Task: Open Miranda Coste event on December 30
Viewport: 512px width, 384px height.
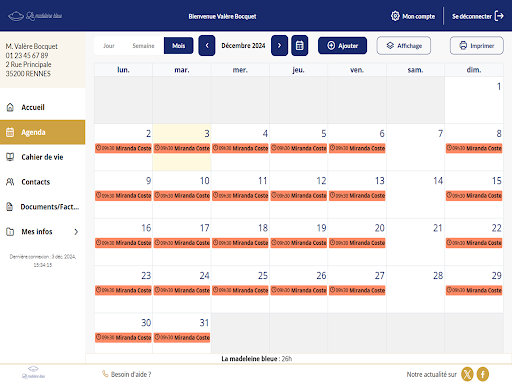Action: pos(123,338)
